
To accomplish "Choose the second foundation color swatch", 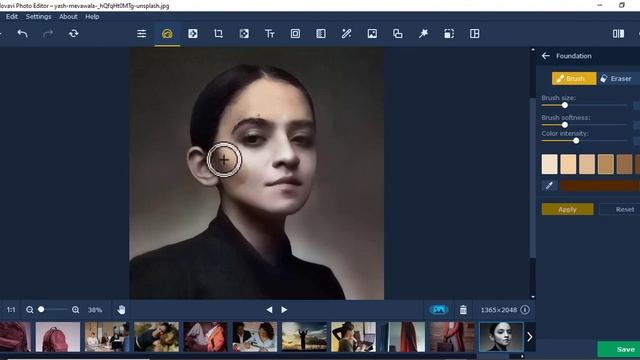I will click(568, 164).
